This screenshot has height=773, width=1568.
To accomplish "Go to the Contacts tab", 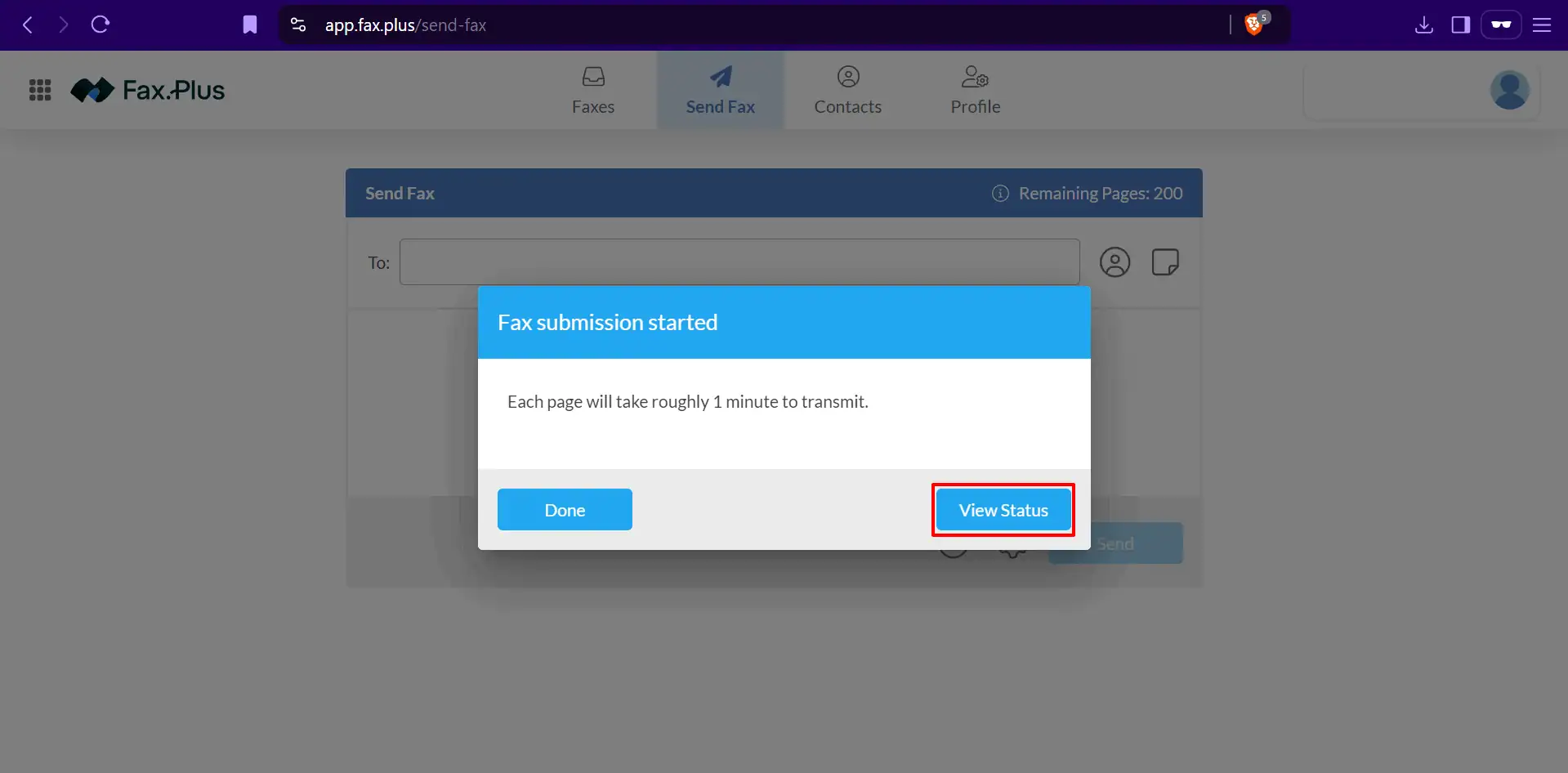I will [x=847, y=91].
